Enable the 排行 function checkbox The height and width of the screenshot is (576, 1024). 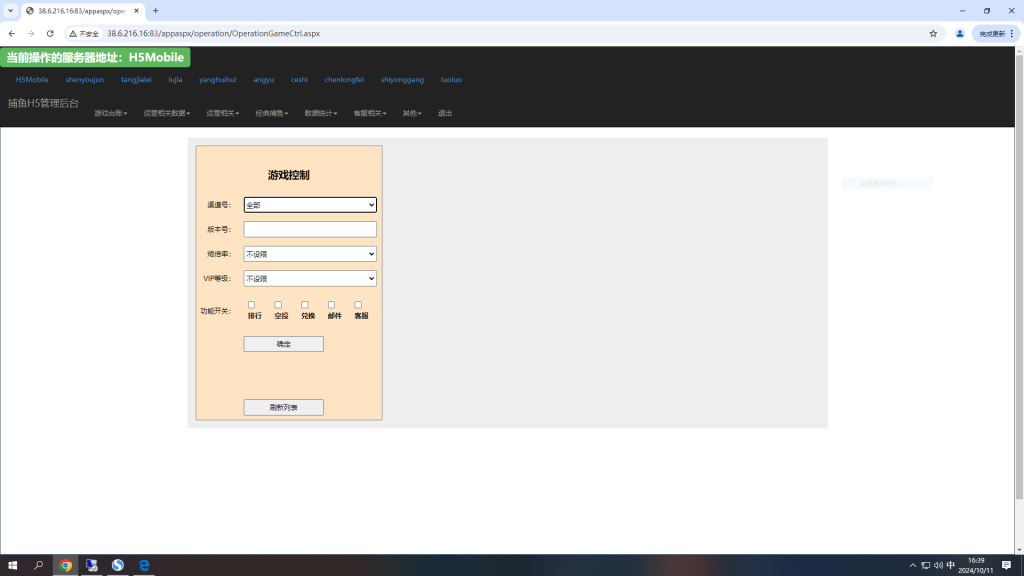(x=252, y=305)
